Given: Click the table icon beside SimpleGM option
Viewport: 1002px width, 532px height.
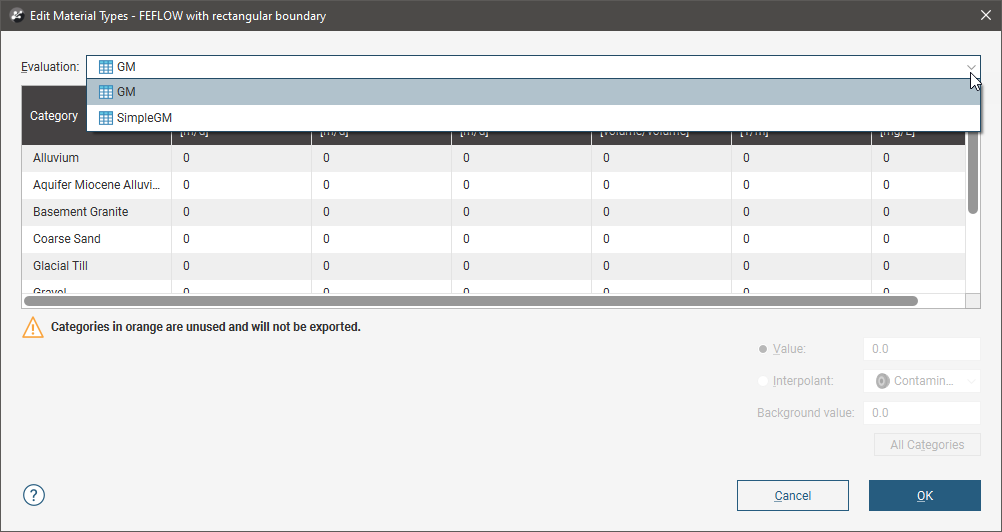Looking at the screenshot, I should pos(106,118).
